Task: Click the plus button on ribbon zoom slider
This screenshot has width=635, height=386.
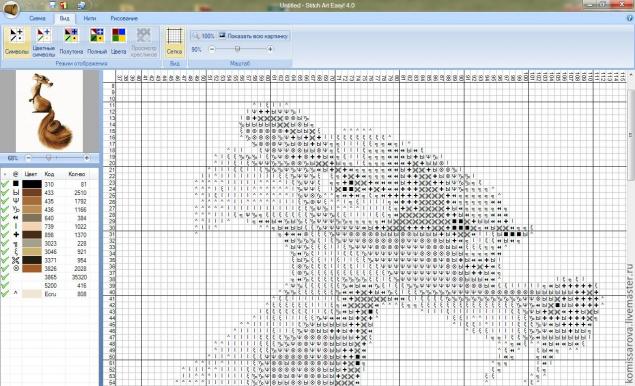Action: coord(270,49)
